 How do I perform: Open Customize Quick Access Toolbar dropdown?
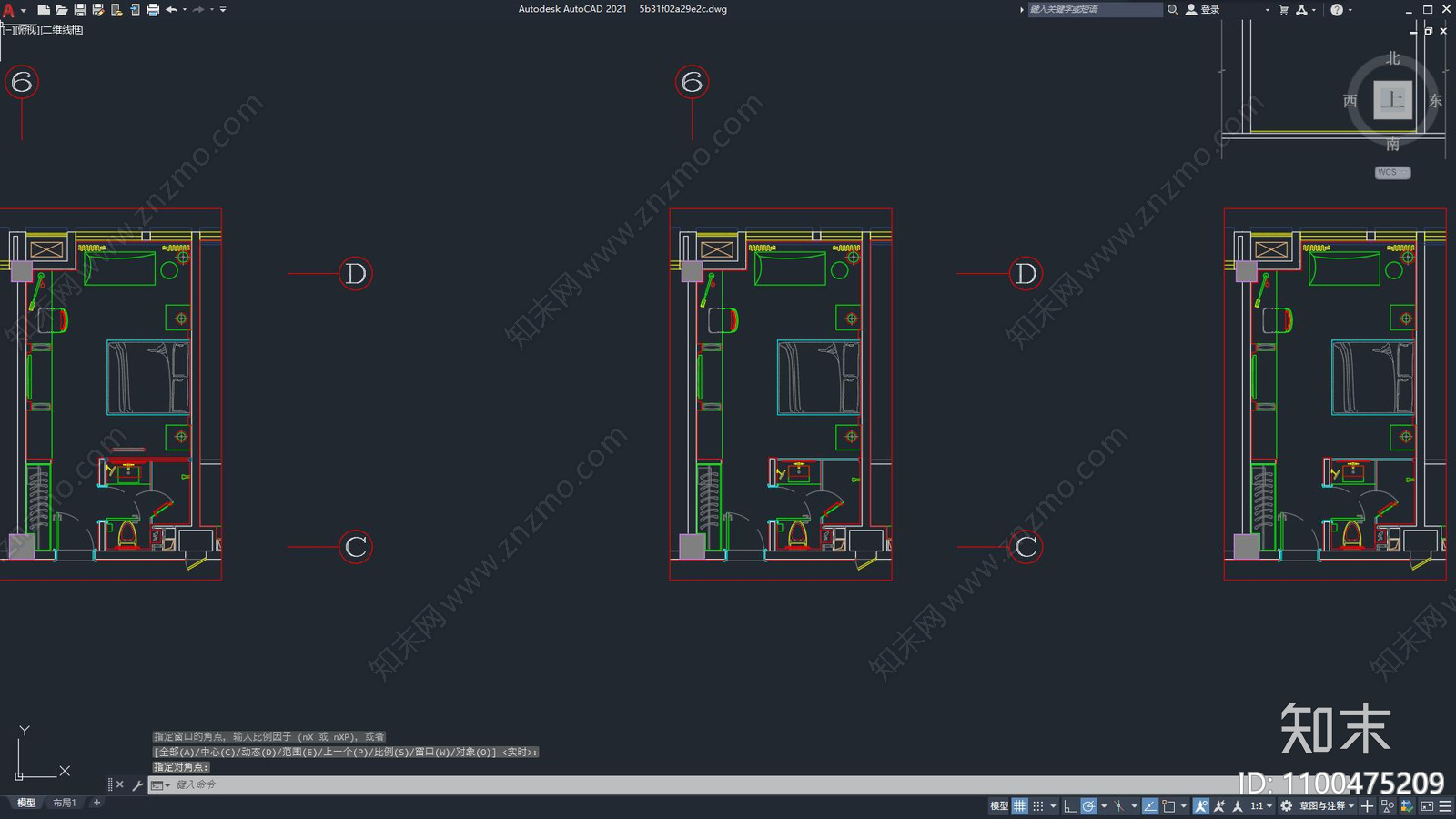(x=223, y=10)
